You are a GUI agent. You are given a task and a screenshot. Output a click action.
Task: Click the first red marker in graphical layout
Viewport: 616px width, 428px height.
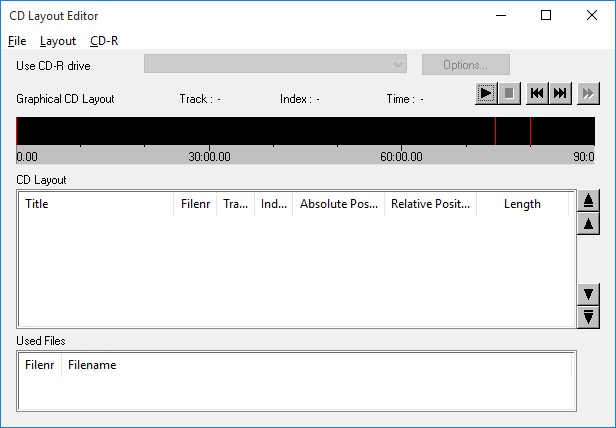495,131
